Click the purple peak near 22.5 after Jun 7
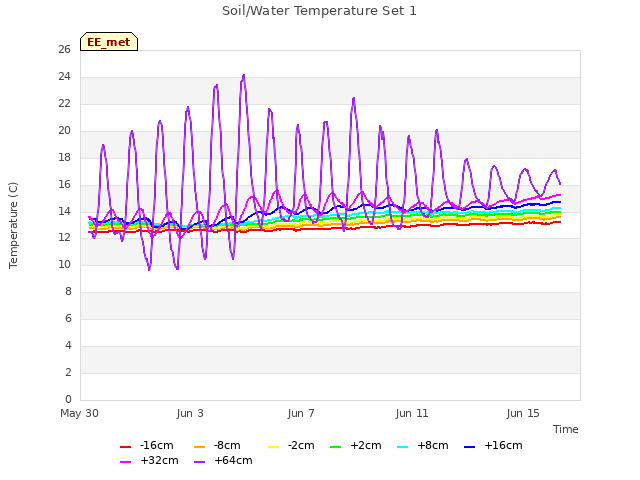 point(353,98)
